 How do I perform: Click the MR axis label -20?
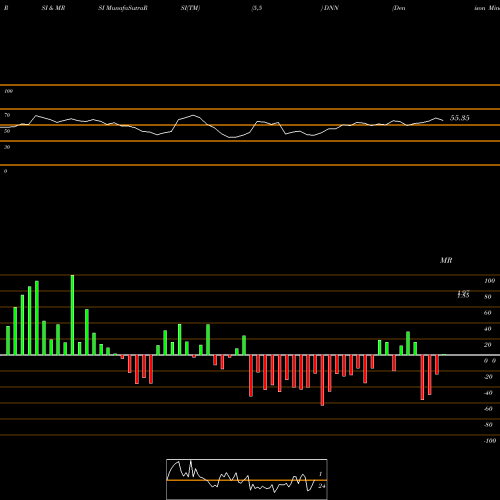click(488, 377)
